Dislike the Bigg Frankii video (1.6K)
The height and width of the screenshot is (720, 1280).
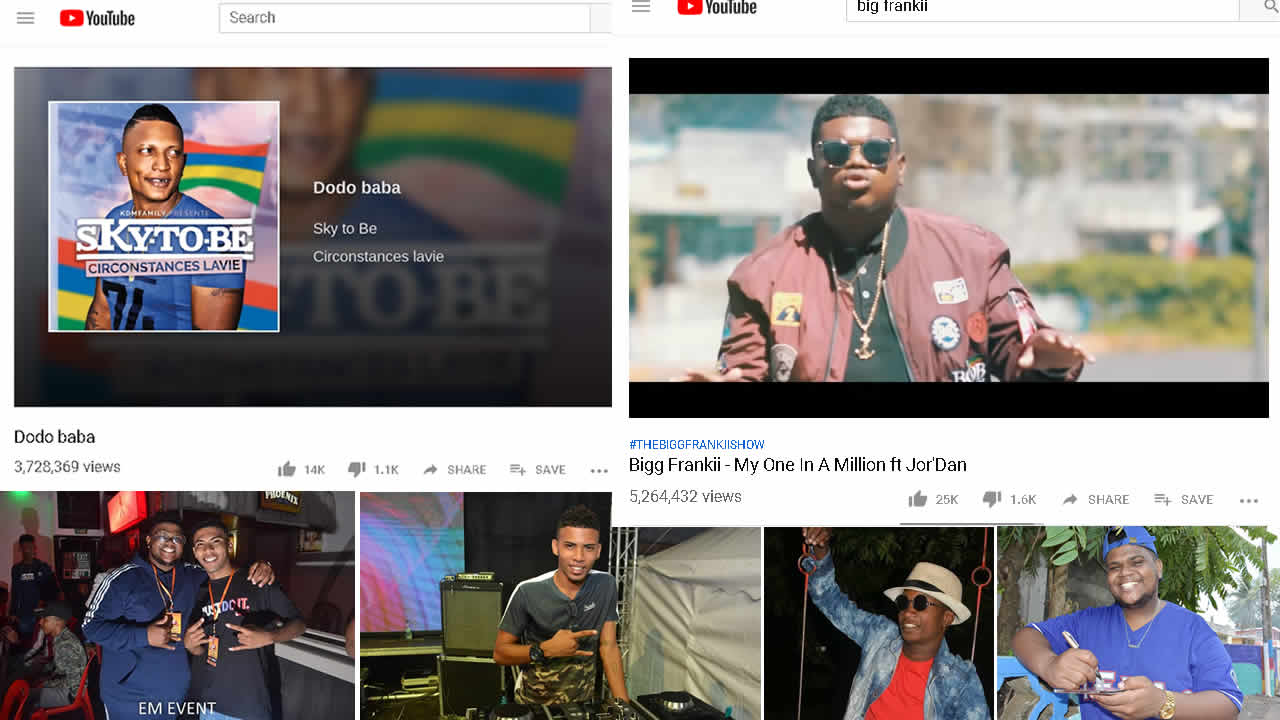pyautogui.click(x=1008, y=499)
